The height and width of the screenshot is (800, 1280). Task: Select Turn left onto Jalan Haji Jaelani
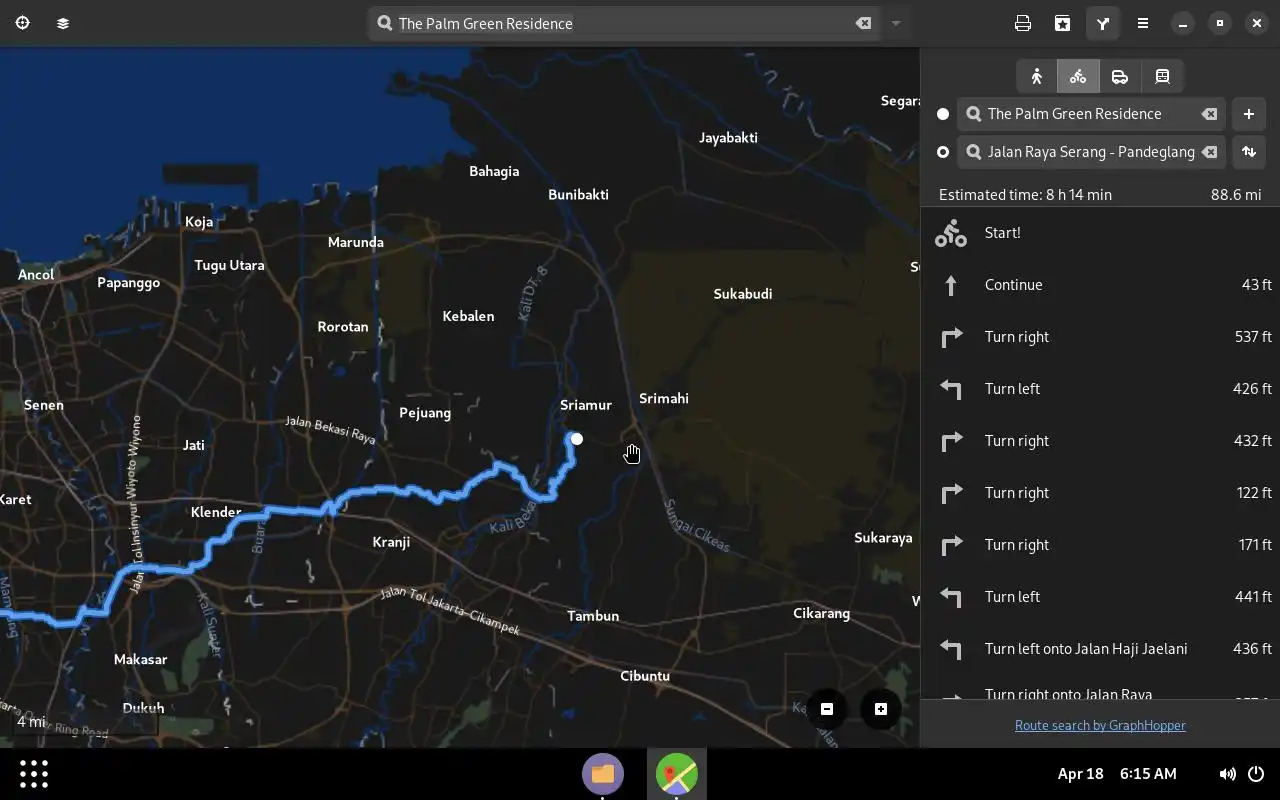(x=1100, y=649)
